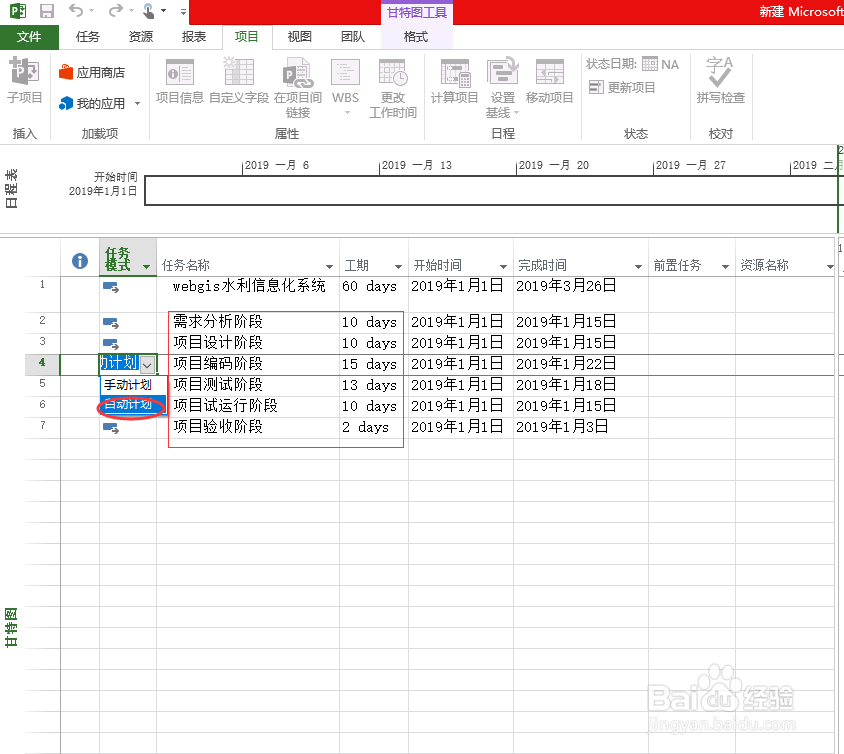Select row header number 5
Screen dimensions: 844x754
pos(43,384)
